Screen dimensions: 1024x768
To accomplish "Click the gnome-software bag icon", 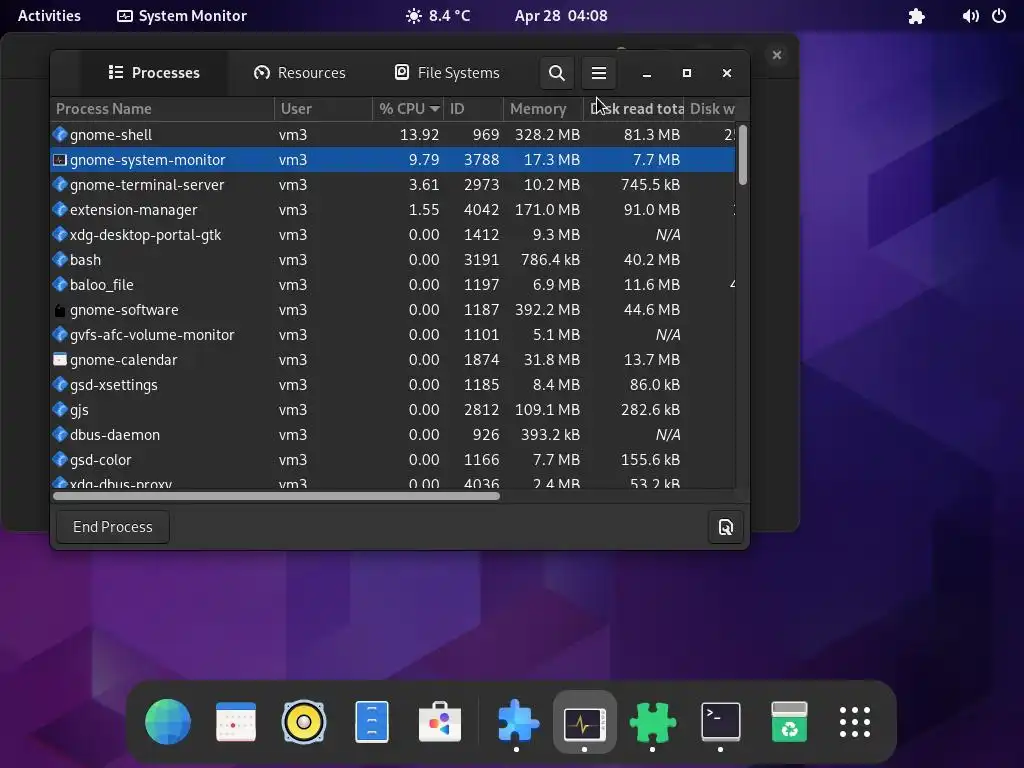I will [x=60, y=310].
